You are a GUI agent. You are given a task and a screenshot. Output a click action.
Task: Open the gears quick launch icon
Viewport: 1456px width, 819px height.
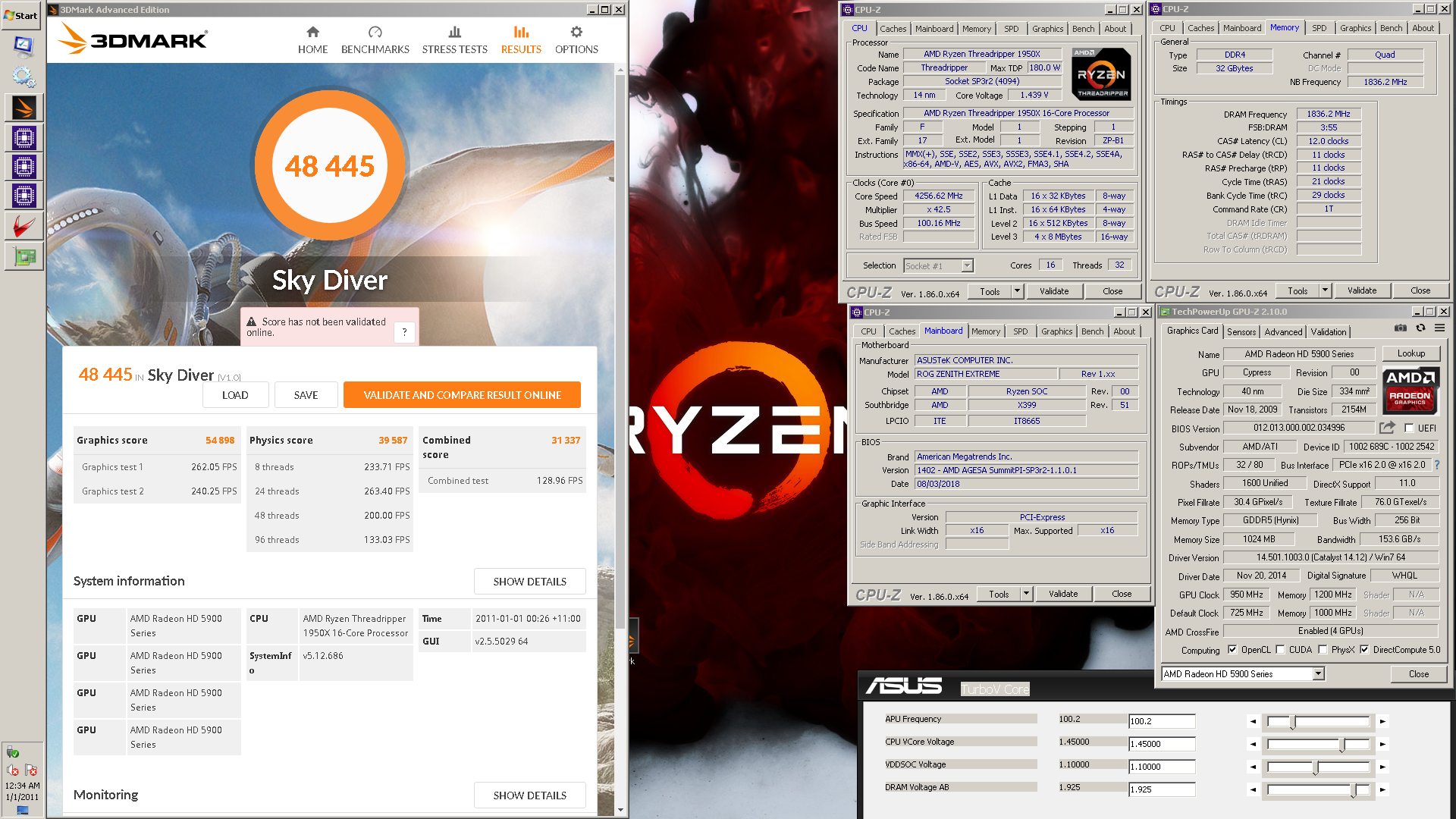[x=24, y=77]
